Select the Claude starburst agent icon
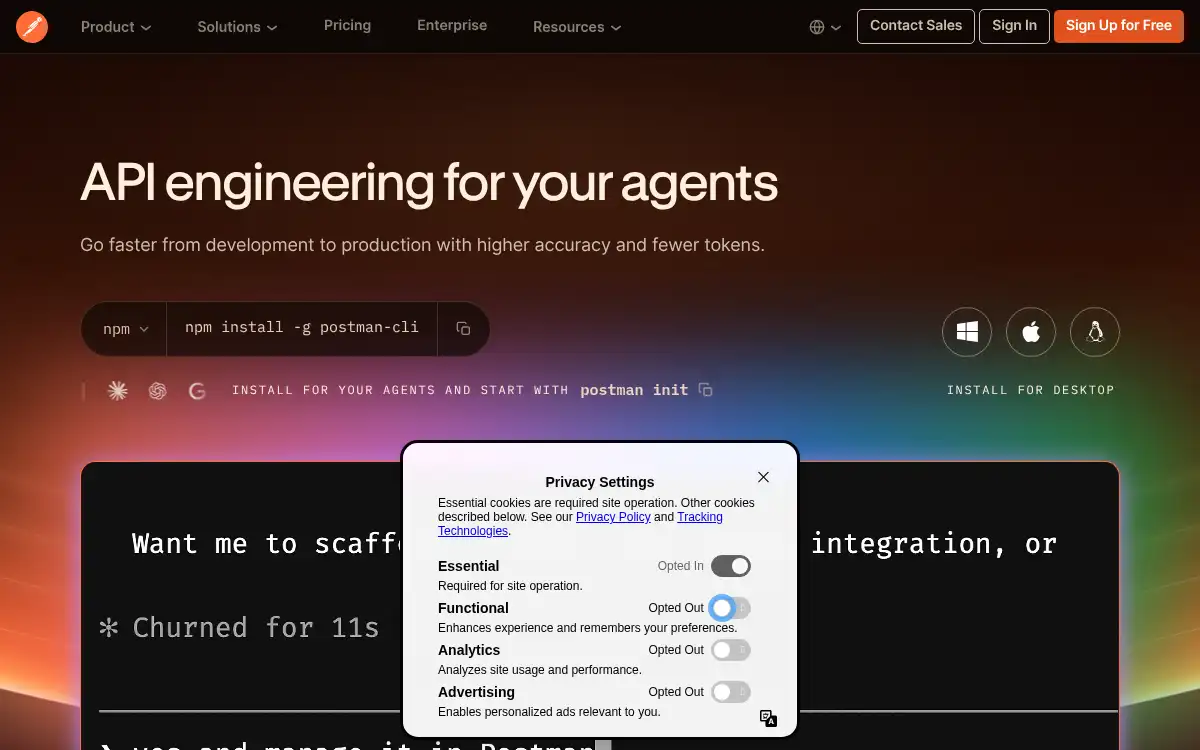Image resolution: width=1200 pixels, height=750 pixels. 118,391
